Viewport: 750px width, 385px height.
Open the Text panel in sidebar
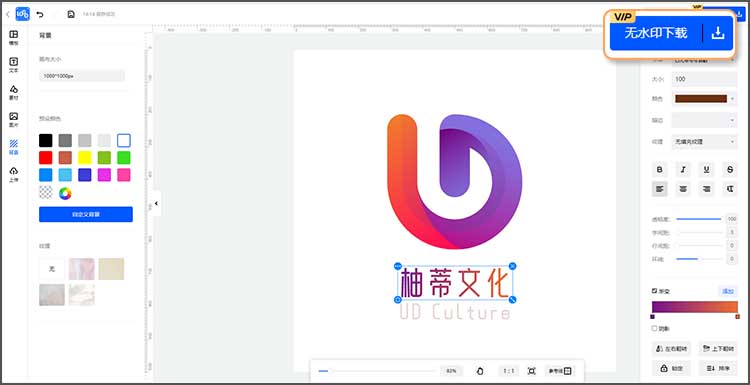(x=14, y=65)
